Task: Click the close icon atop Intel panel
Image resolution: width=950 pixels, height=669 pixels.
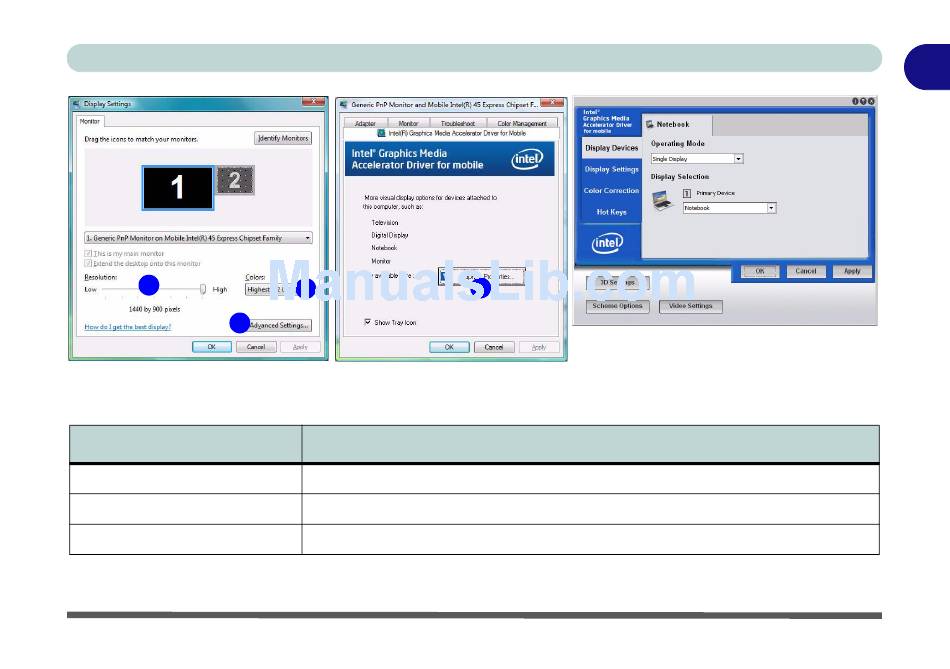Action: [x=871, y=101]
